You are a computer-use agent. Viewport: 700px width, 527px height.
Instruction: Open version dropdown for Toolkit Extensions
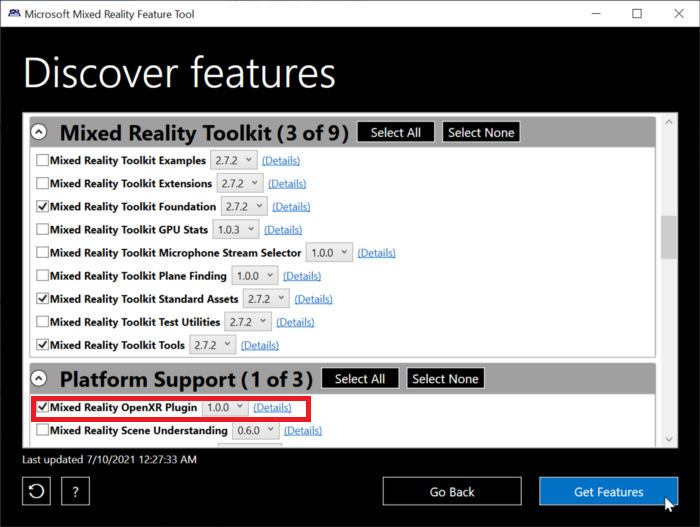(240, 184)
